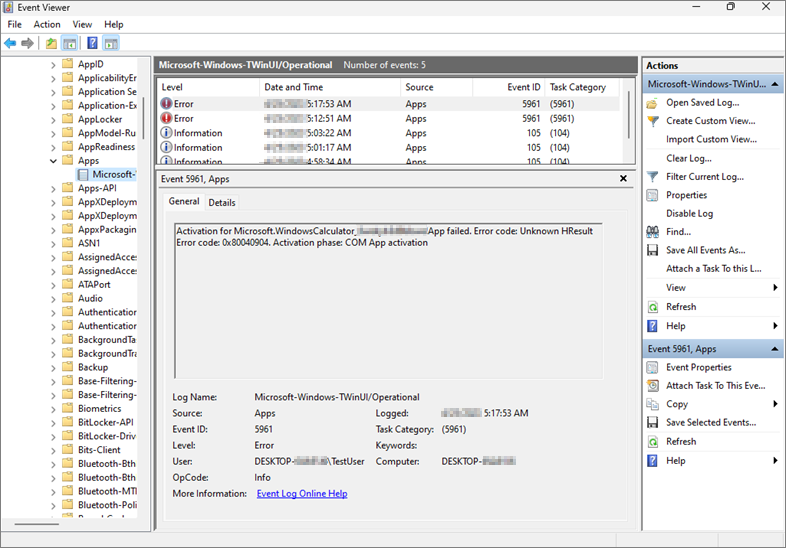Collapse the Event 5961, Apps actions section

pos(775,349)
